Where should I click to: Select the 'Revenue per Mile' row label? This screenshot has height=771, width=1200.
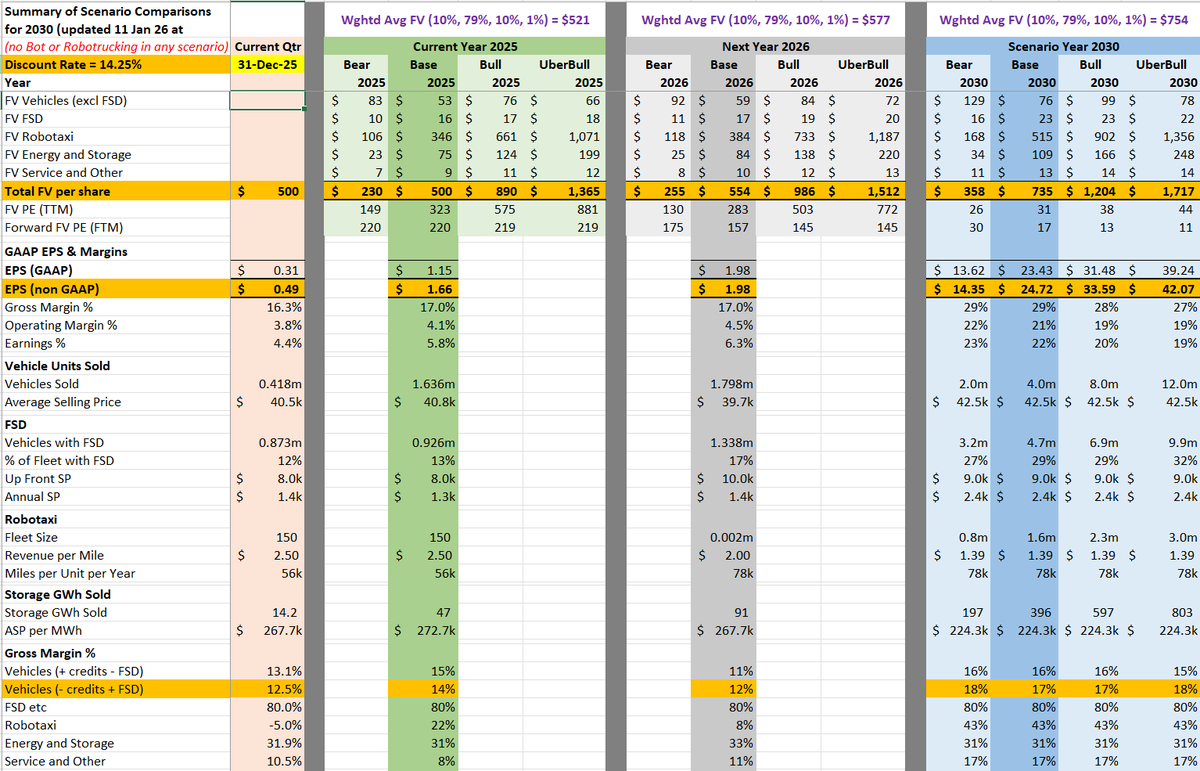click(x=54, y=555)
